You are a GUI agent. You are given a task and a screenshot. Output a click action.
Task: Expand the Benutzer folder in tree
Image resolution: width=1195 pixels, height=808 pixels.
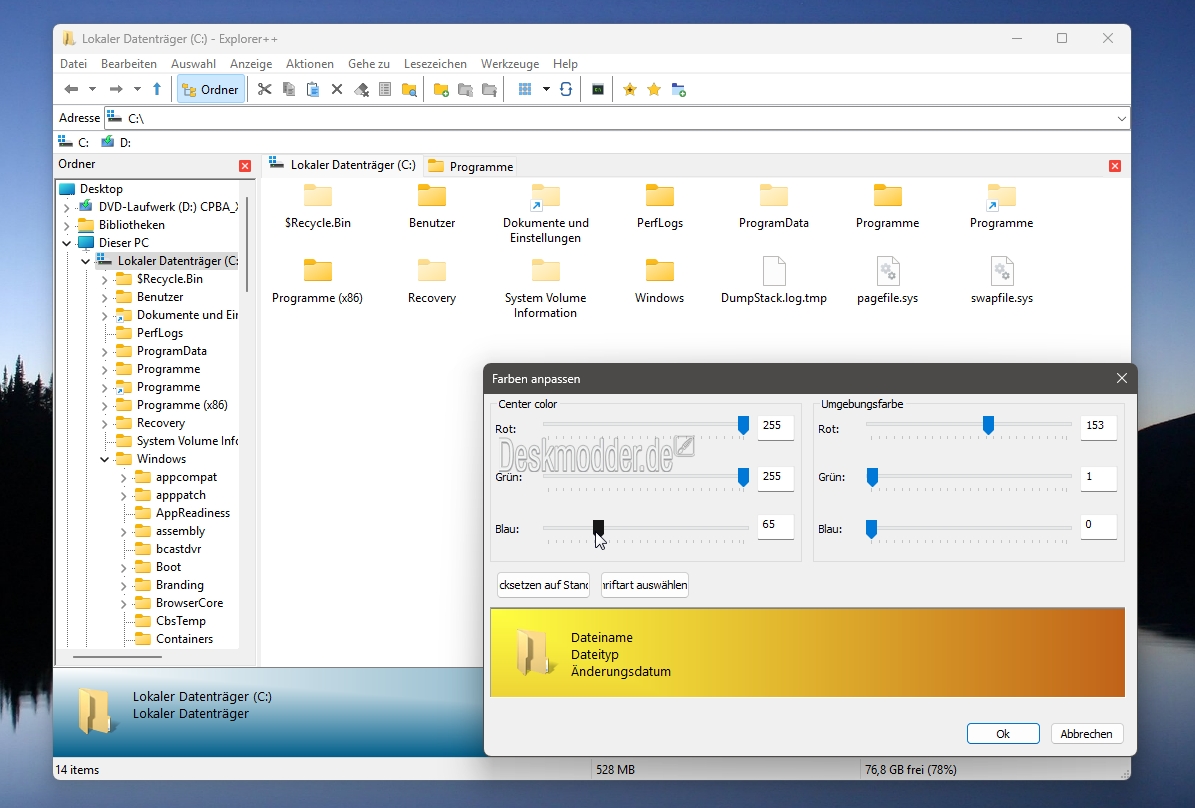pos(104,297)
